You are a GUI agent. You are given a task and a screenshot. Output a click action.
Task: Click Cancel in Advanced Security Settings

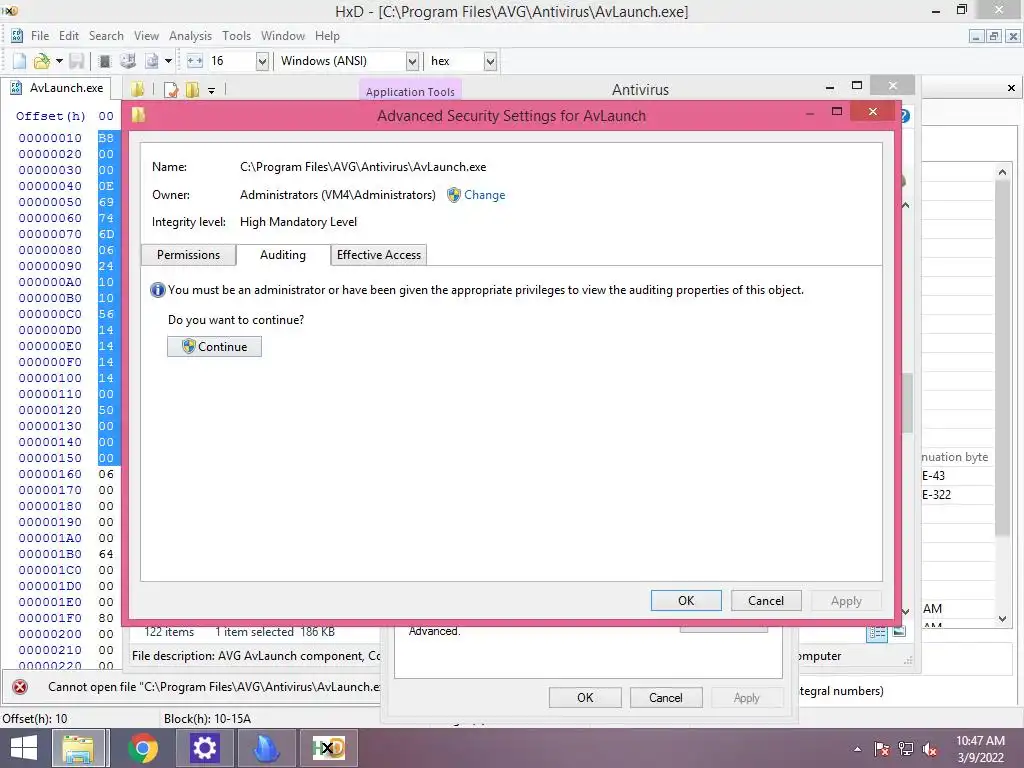(x=766, y=601)
